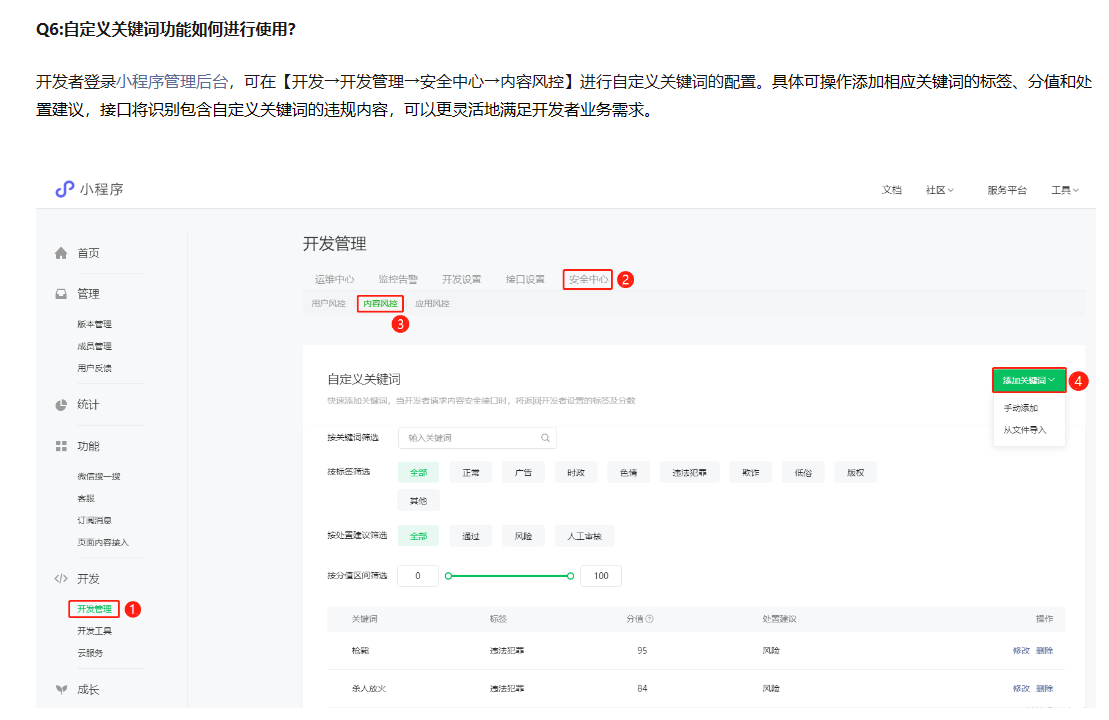Open 文档 in the top navigation
Image resolution: width=1109 pixels, height=720 pixels.
[x=891, y=190]
